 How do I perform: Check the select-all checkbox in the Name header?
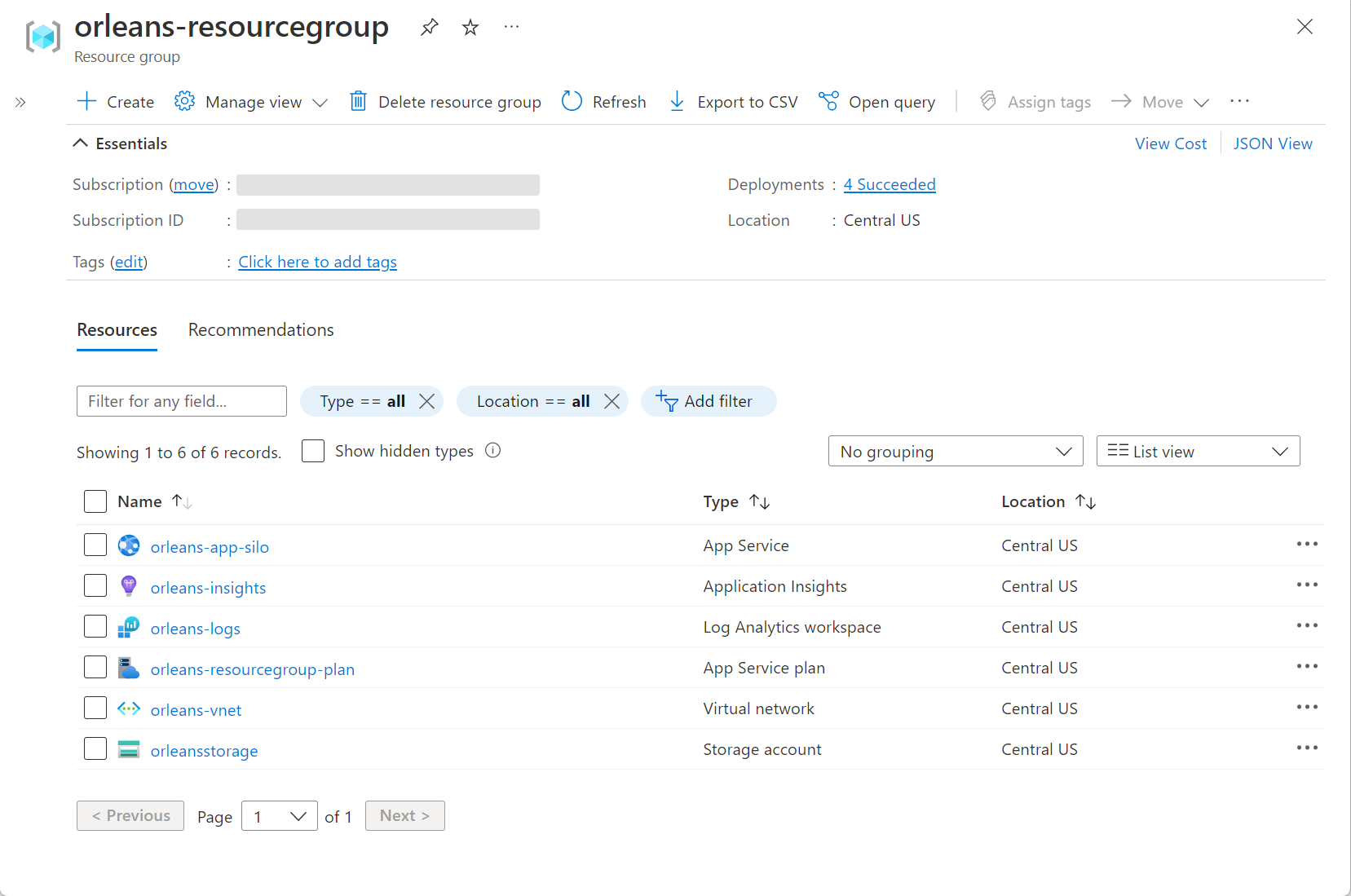click(x=95, y=501)
